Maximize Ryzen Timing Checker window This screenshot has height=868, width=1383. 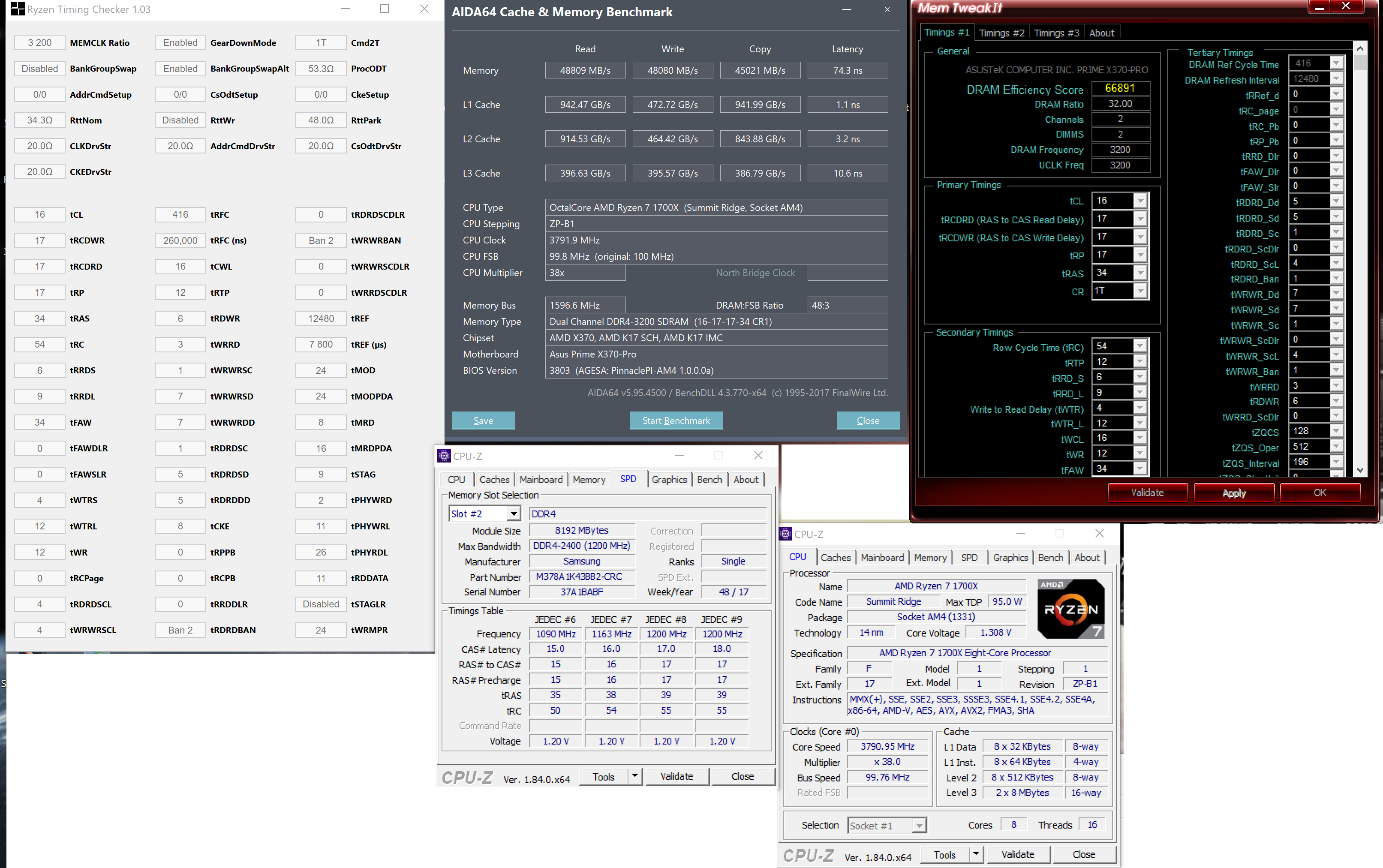pyautogui.click(x=385, y=9)
